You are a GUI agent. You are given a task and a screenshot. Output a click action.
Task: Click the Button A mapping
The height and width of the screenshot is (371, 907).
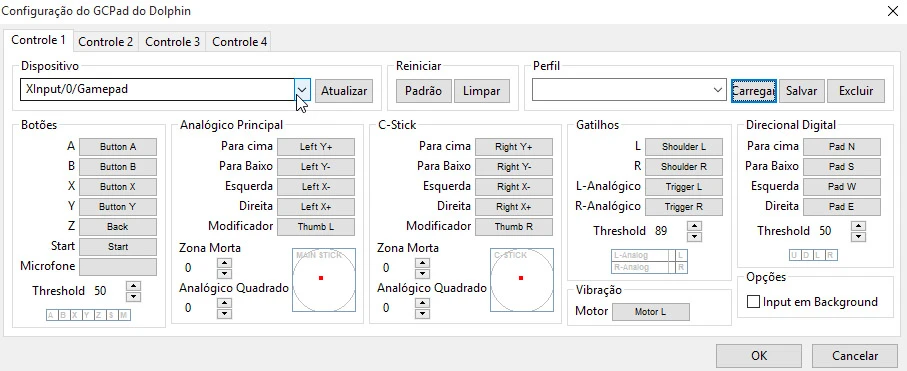[x=118, y=147]
